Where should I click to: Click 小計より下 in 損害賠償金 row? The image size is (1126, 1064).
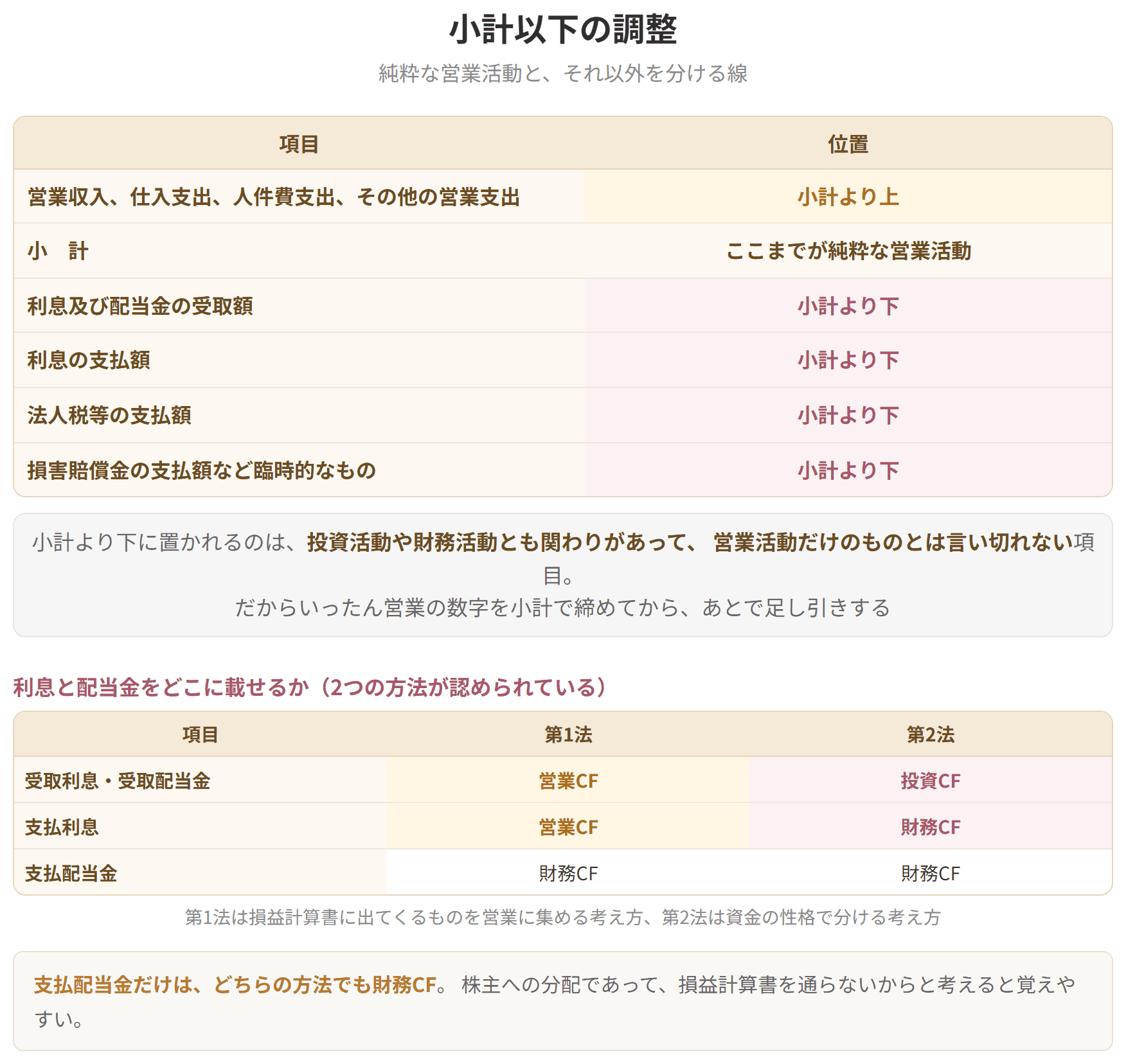coord(848,470)
